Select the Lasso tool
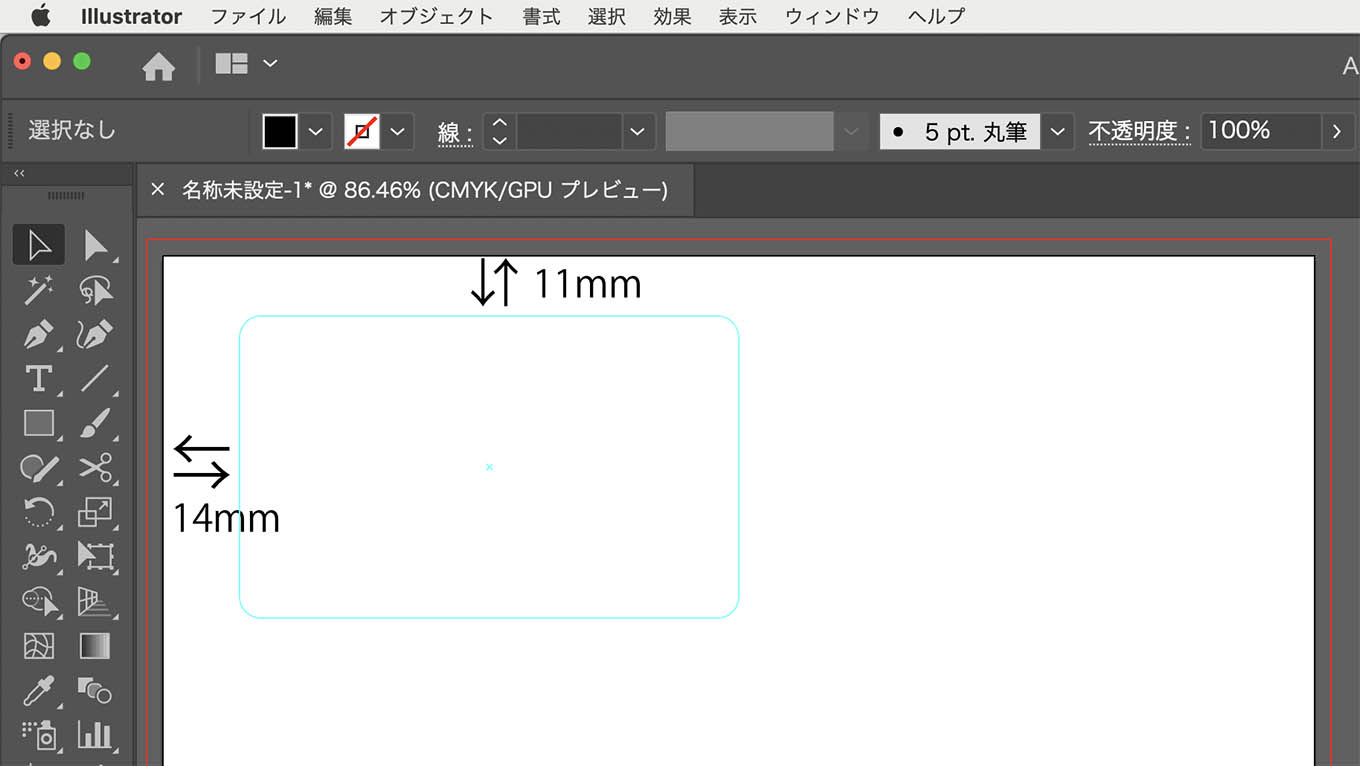Viewport: 1360px width, 766px height. 95,290
